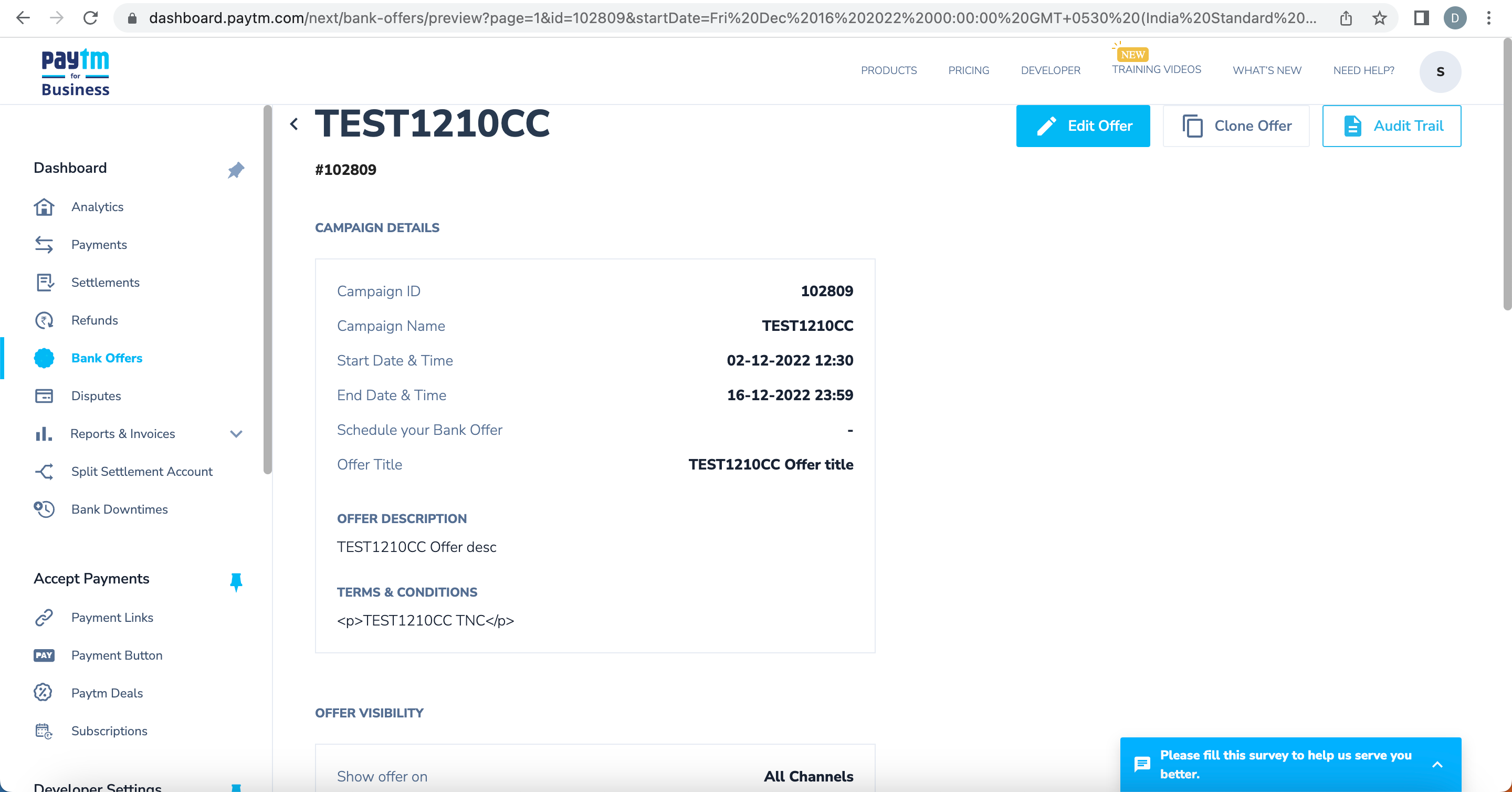Open the Settlements sidebar link
The height and width of the screenshot is (792, 1512).
[x=105, y=283]
